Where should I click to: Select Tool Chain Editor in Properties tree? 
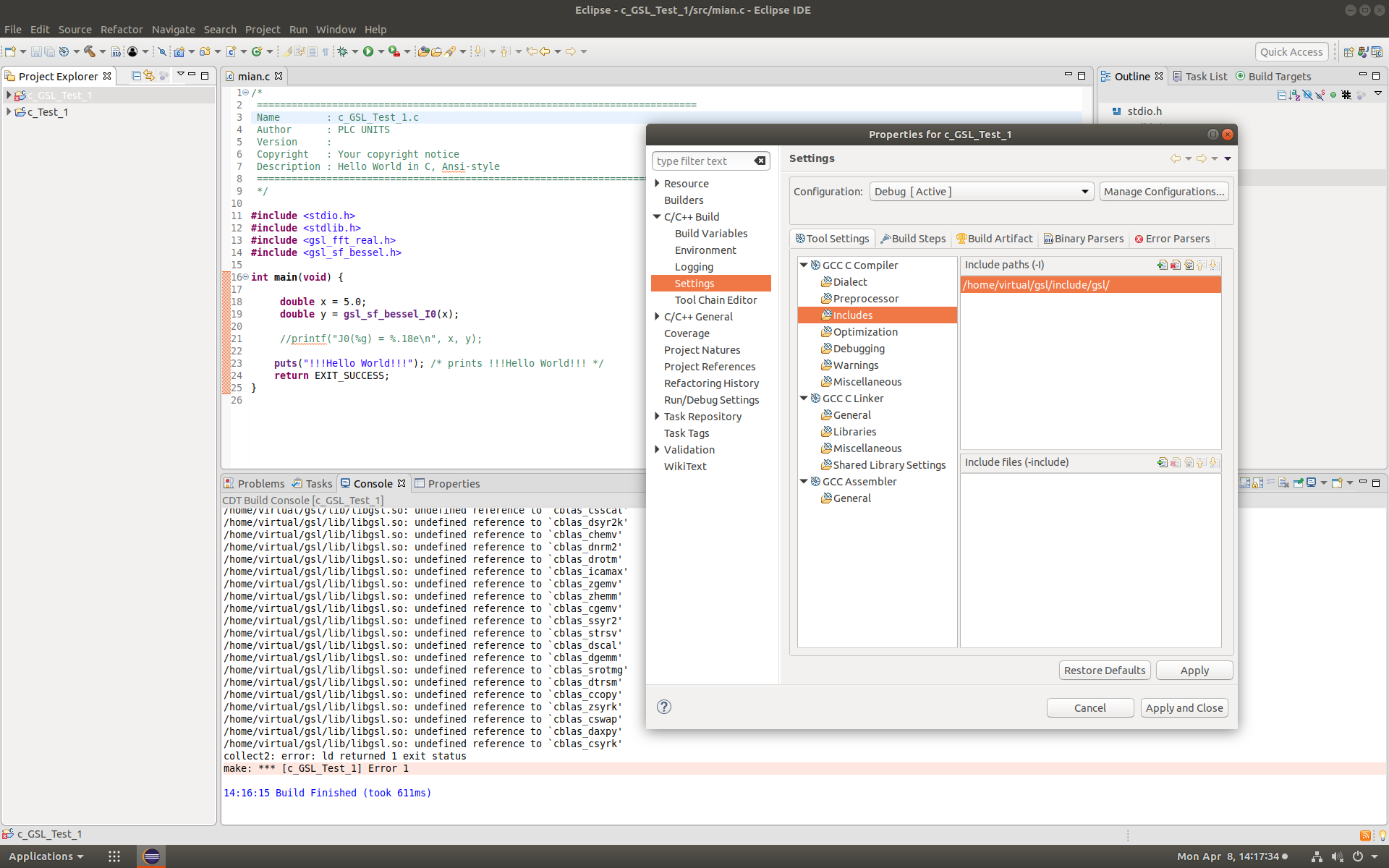point(715,300)
